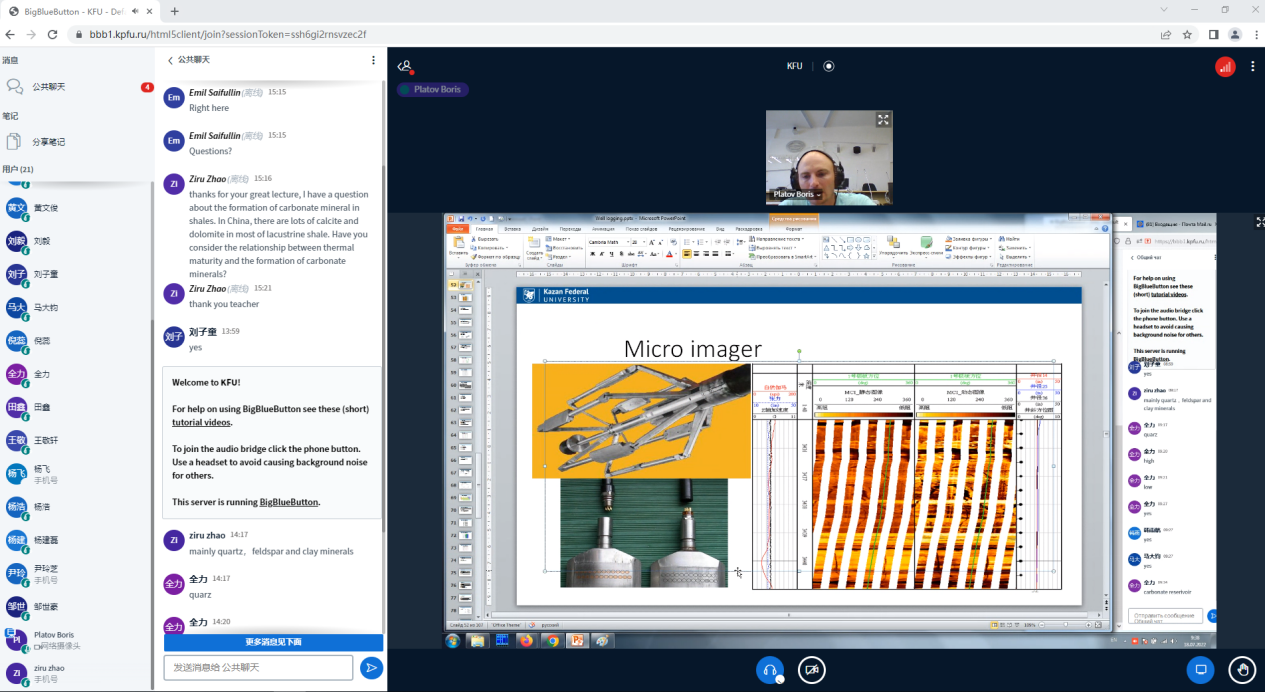Screen dimensions: 1265x692
Task: Expand Platov Boris webcam to fullscreen
Action: click(883, 120)
